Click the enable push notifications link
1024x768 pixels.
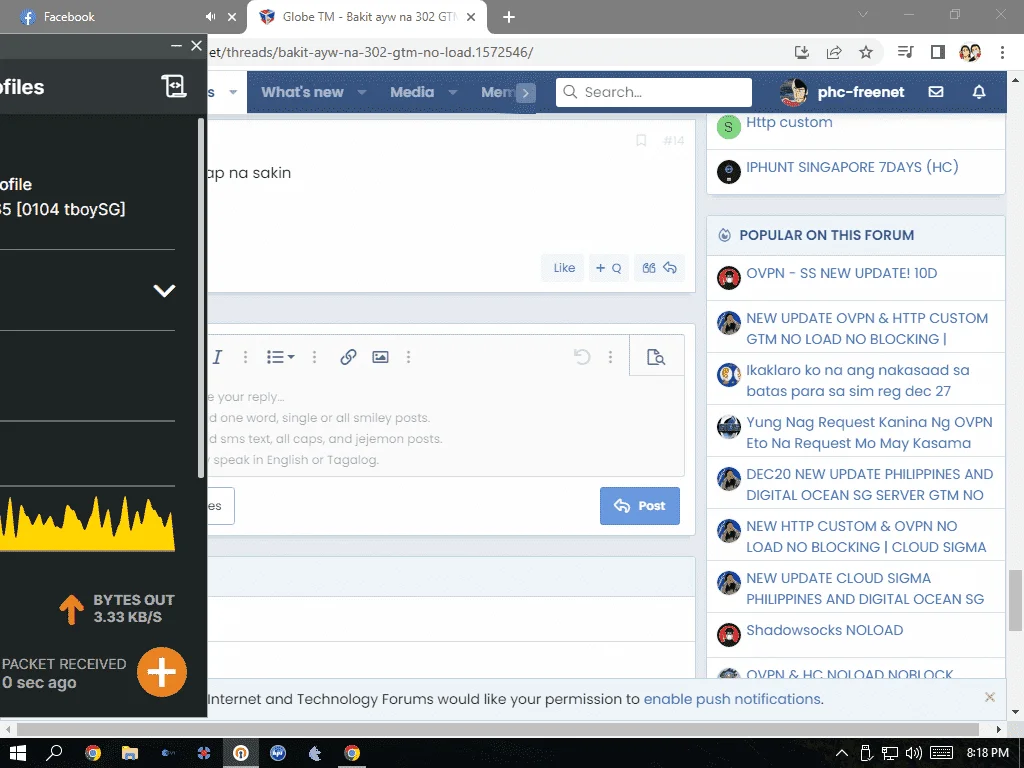click(x=732, y=699)
